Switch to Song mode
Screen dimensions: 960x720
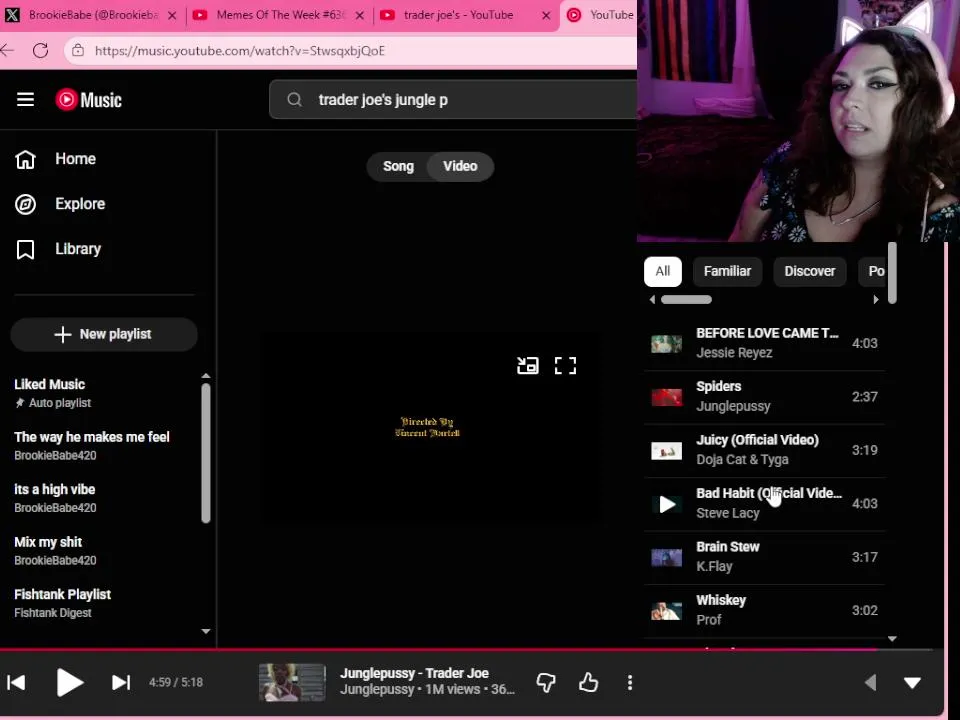click(399, 167)
